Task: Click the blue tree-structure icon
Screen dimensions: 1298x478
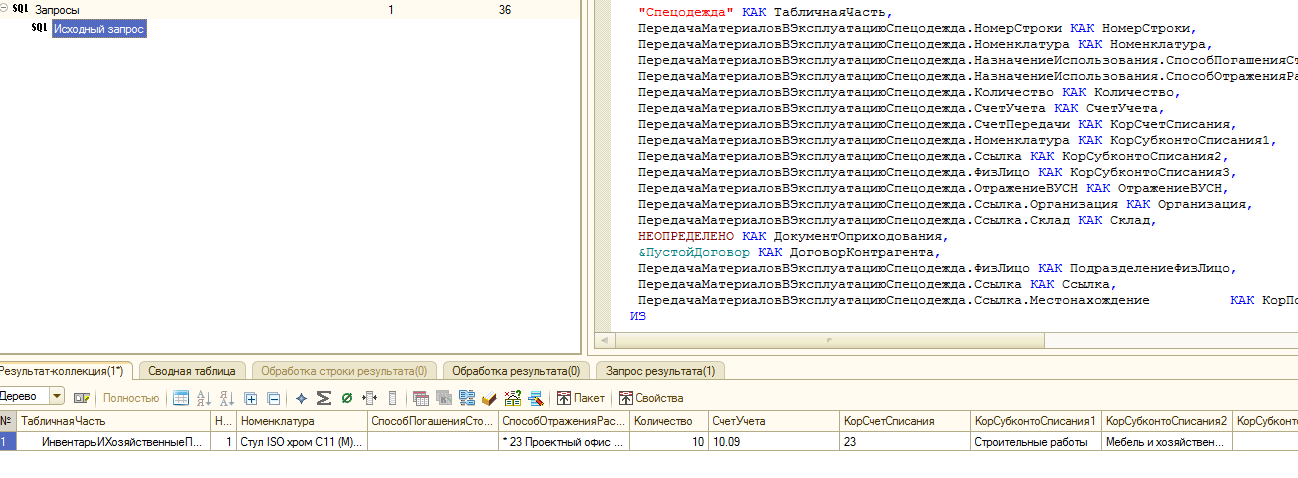Action: tap(466, 398)
